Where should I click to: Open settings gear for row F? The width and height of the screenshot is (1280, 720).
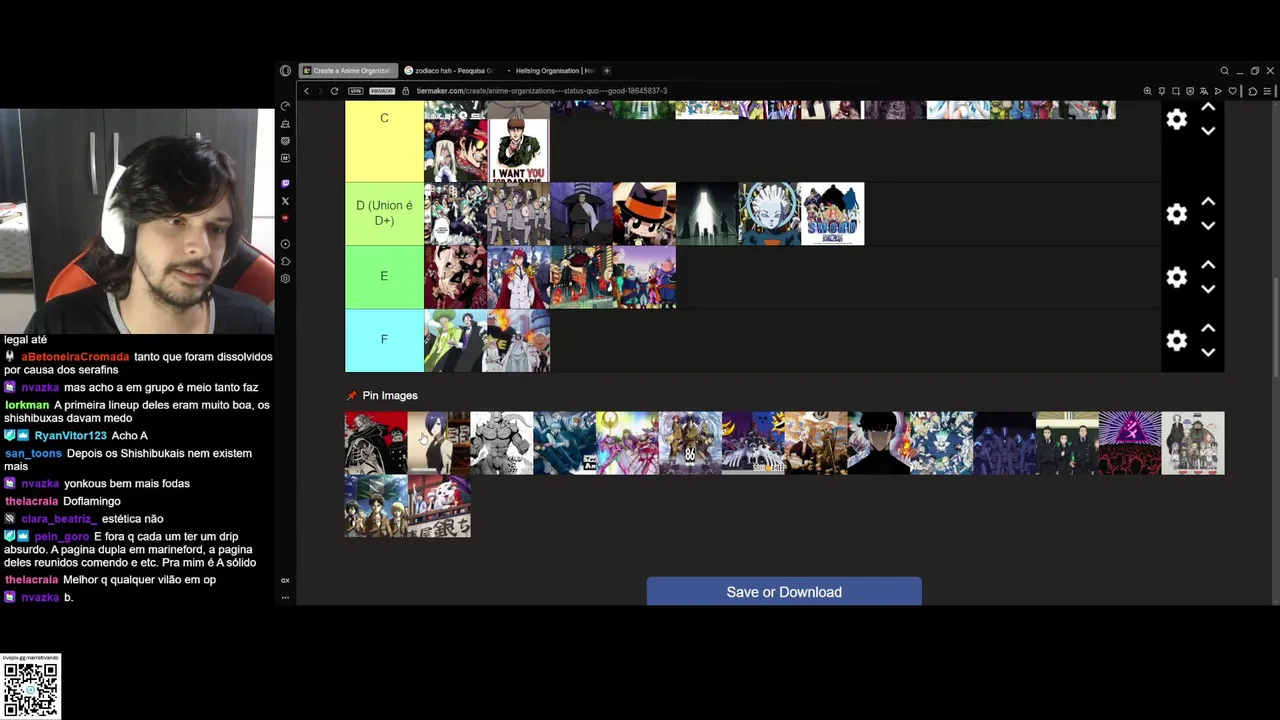[1177, 341]
